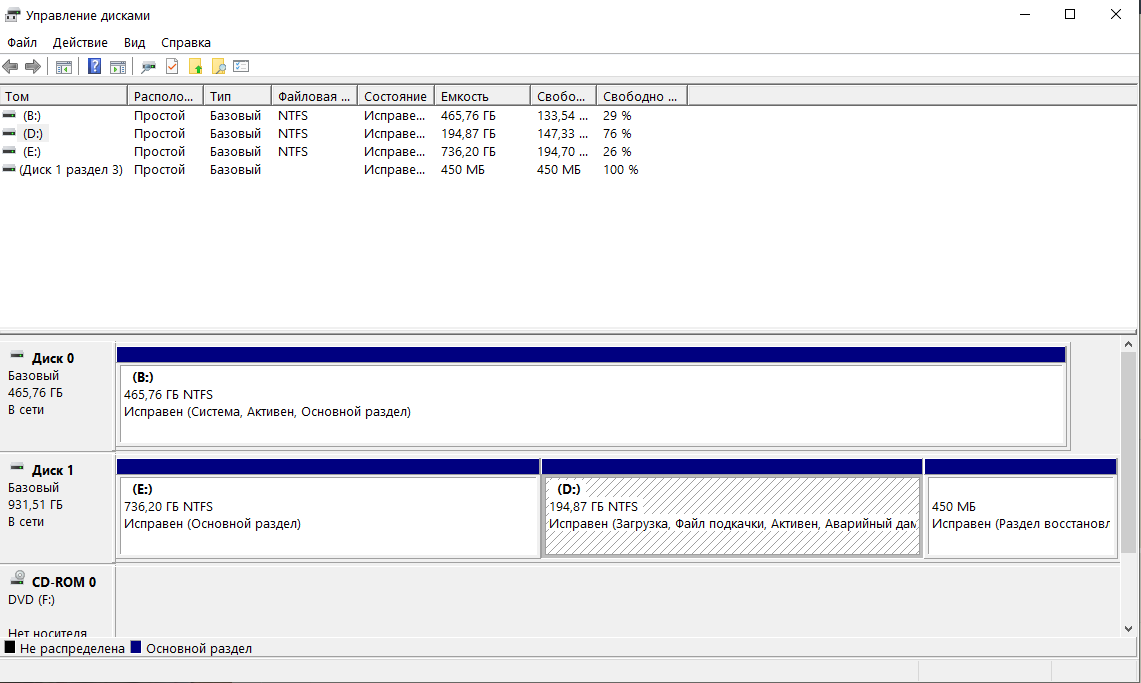Viewport: 1141px width, 683px height.
Task: Select volume (E:) row in the volume list
Action: point(32,152)
